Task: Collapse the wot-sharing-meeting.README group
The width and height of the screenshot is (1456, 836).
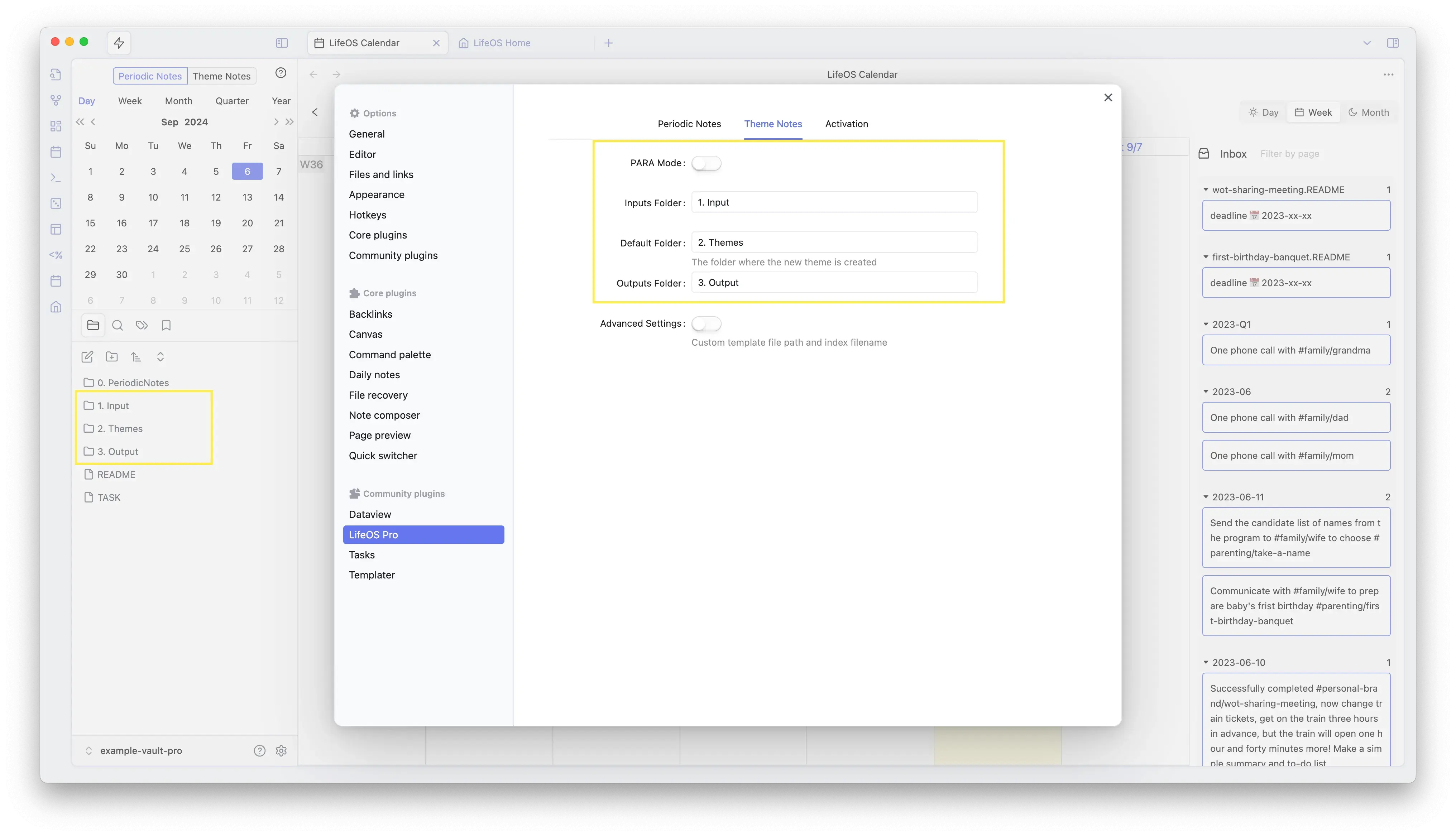Action: tap(1206, 189)
